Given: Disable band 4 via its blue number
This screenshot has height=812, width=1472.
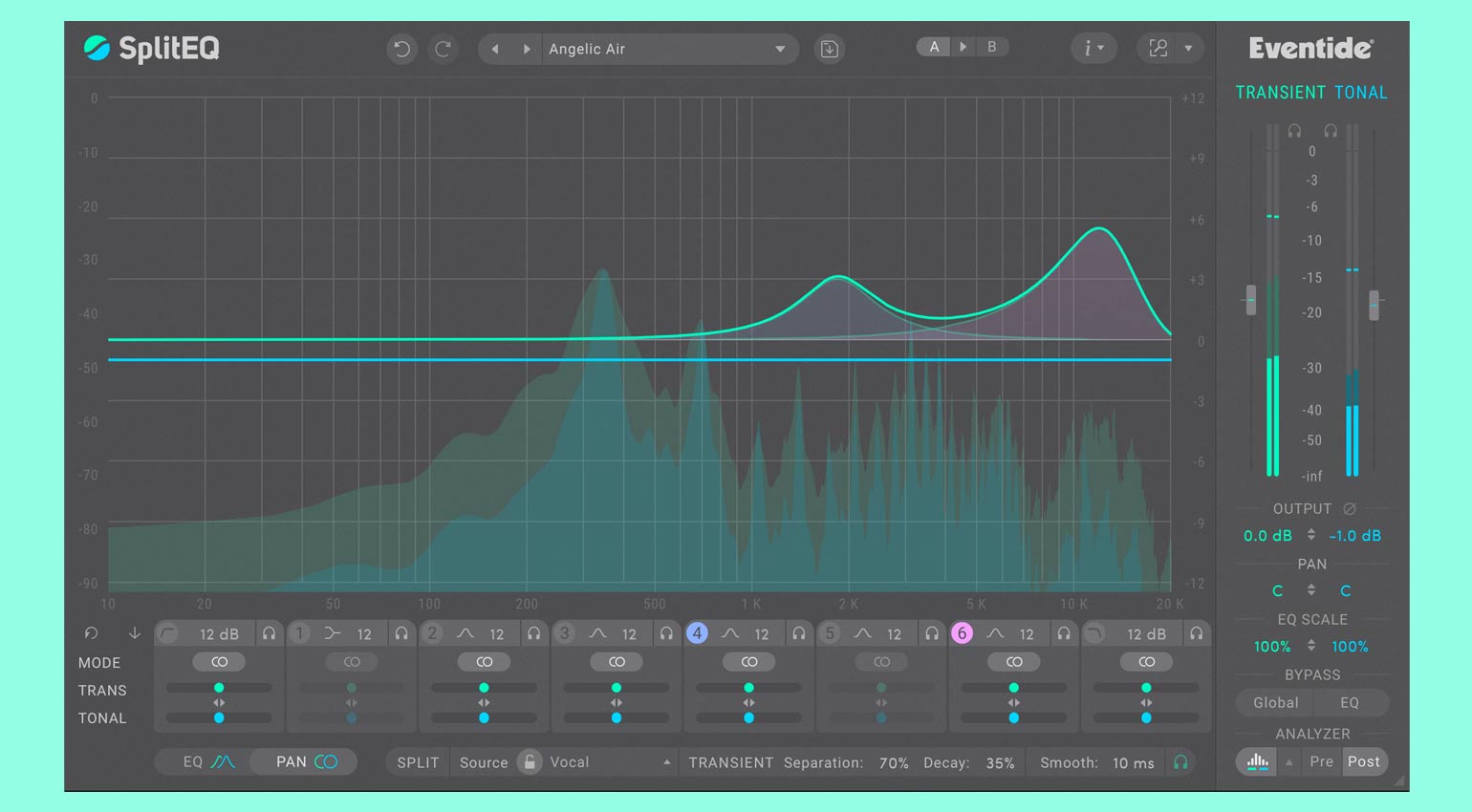Looking at the screenshot, I should 697,633.
